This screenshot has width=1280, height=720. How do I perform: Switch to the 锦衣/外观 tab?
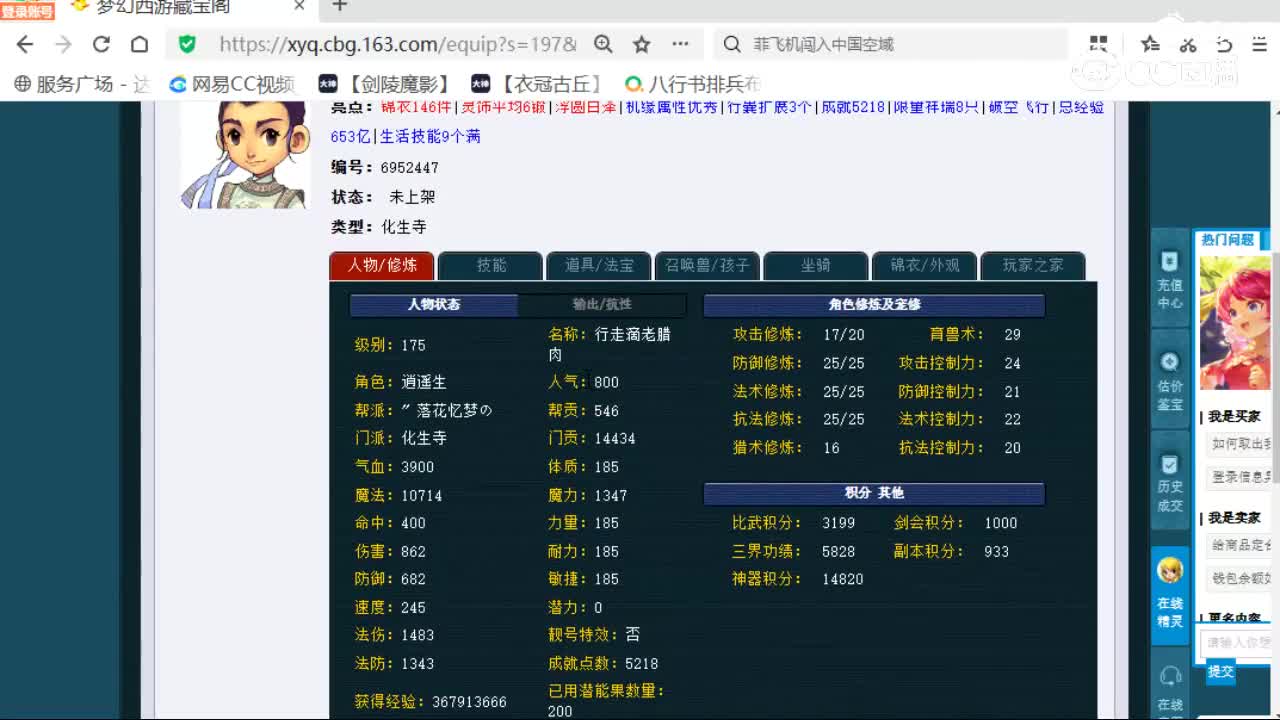(925, 265)
